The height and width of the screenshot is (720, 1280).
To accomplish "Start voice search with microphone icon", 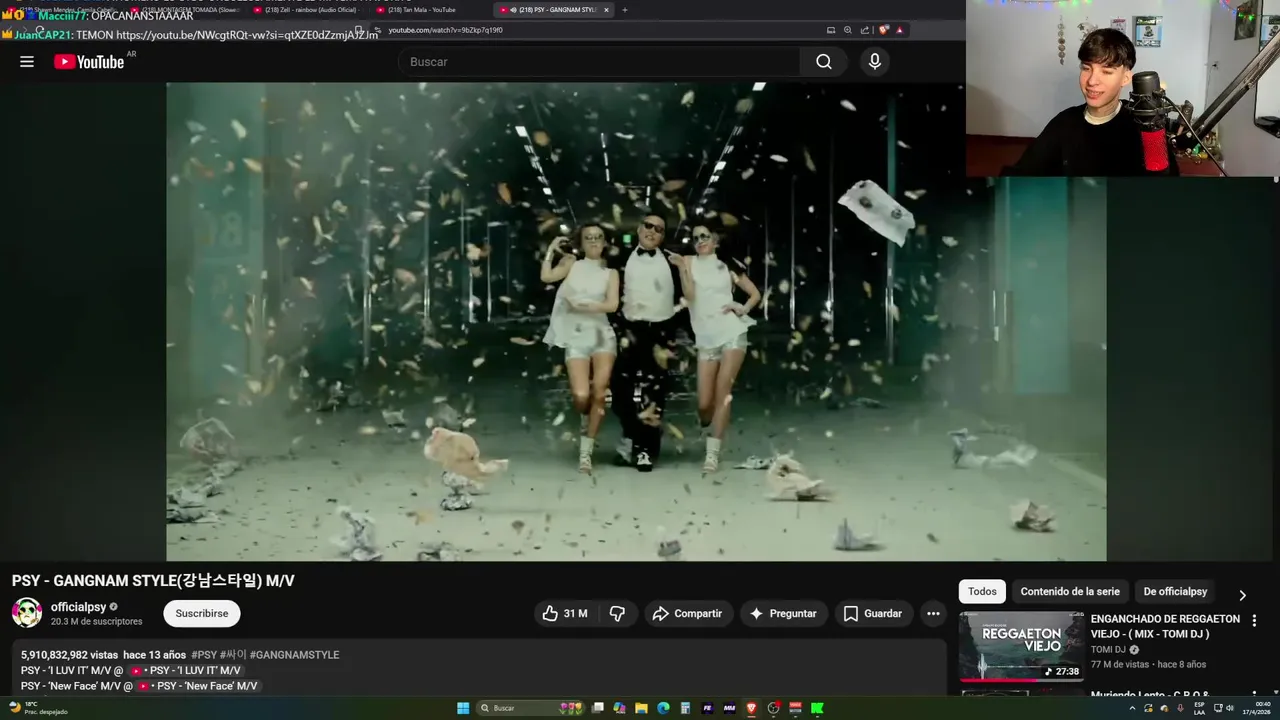I will point(875,62).
